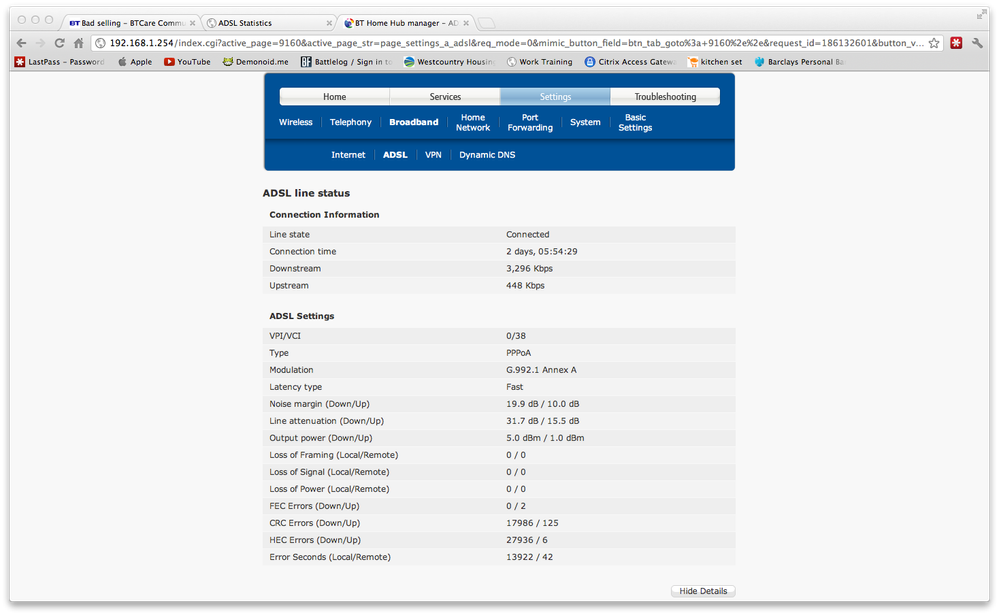Open the LastPass extension icon
This screenshot has height=615, width=999.
click(x=956, y=43)
